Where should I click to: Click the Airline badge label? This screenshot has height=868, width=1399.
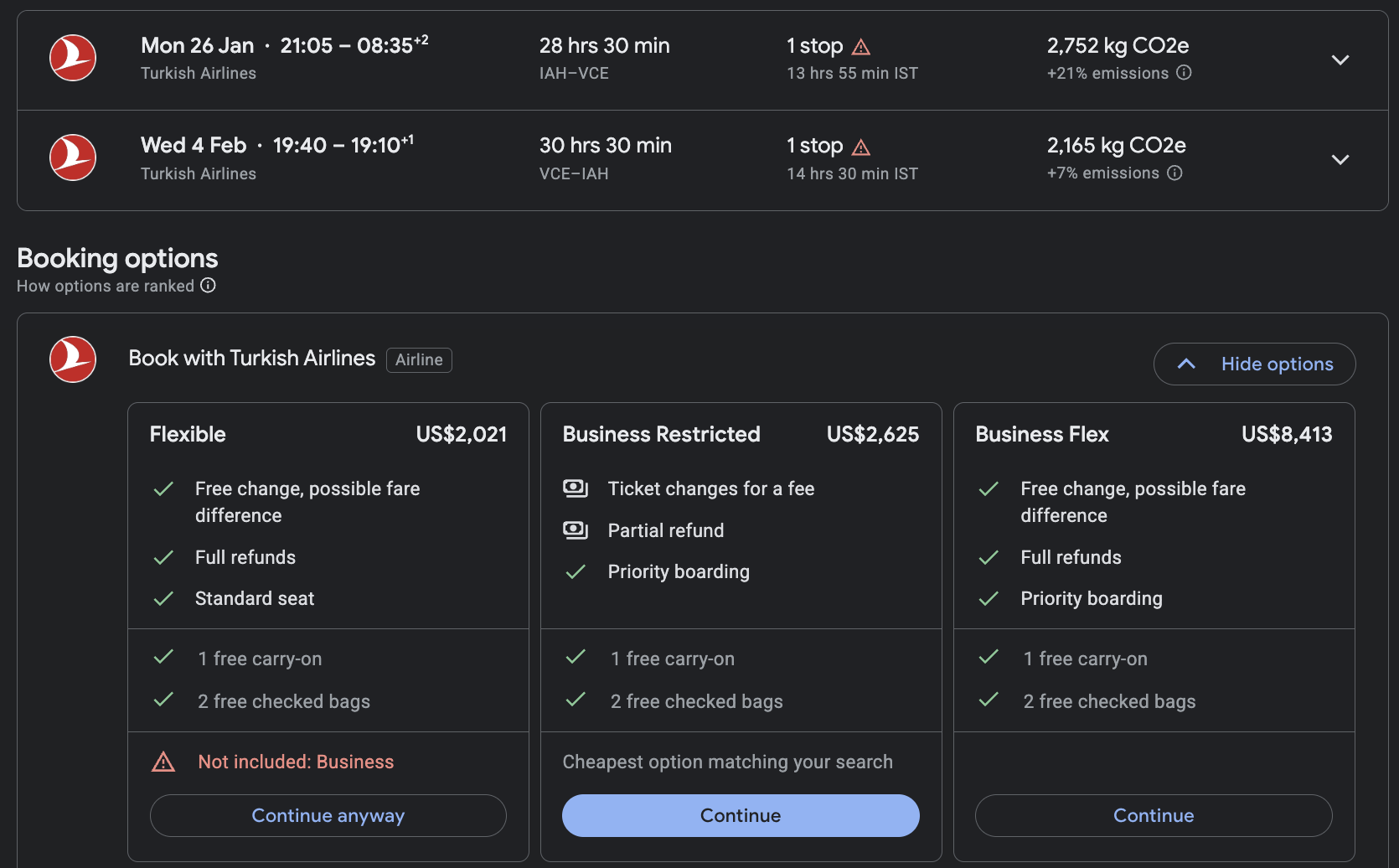[419, 359]
